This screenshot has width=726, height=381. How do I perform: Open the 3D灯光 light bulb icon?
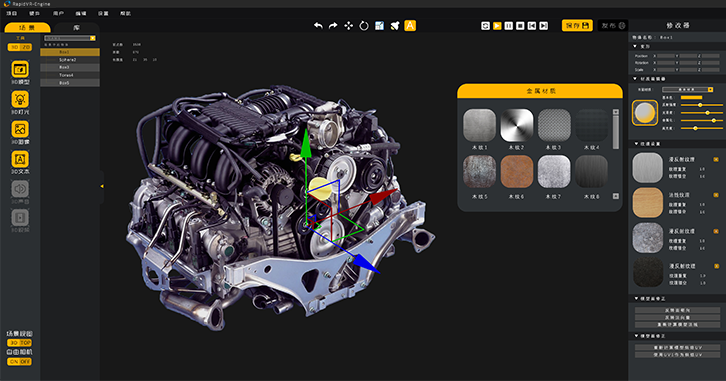(x=20, y=100)
